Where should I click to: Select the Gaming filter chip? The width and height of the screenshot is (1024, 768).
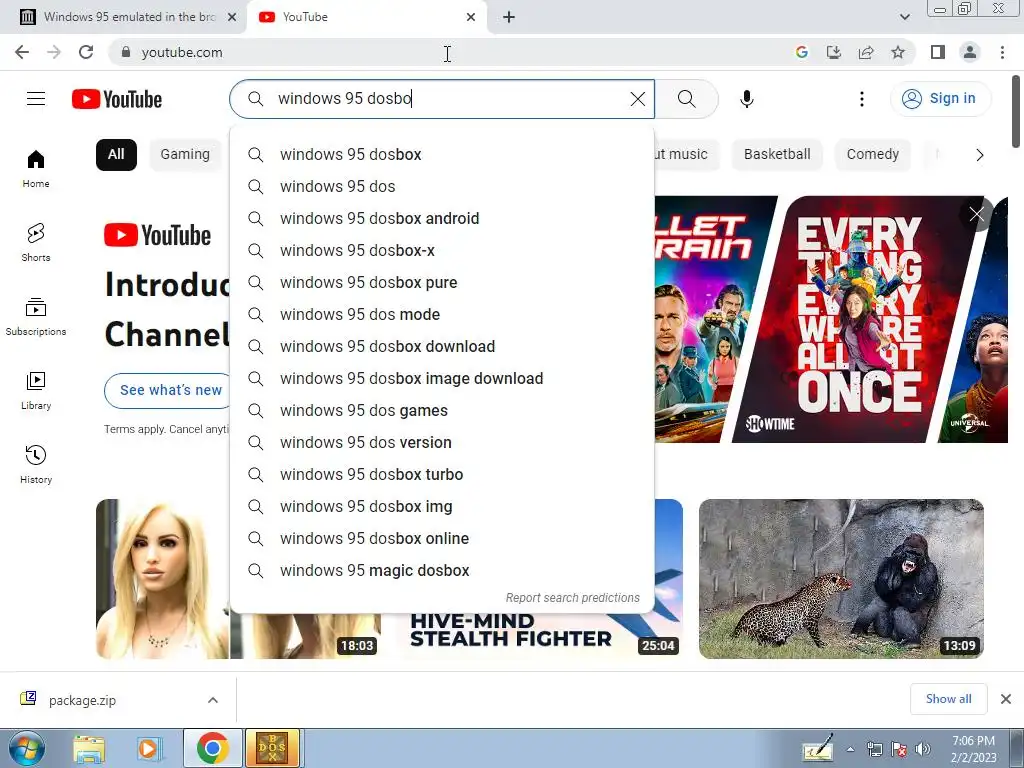(185, 155)
